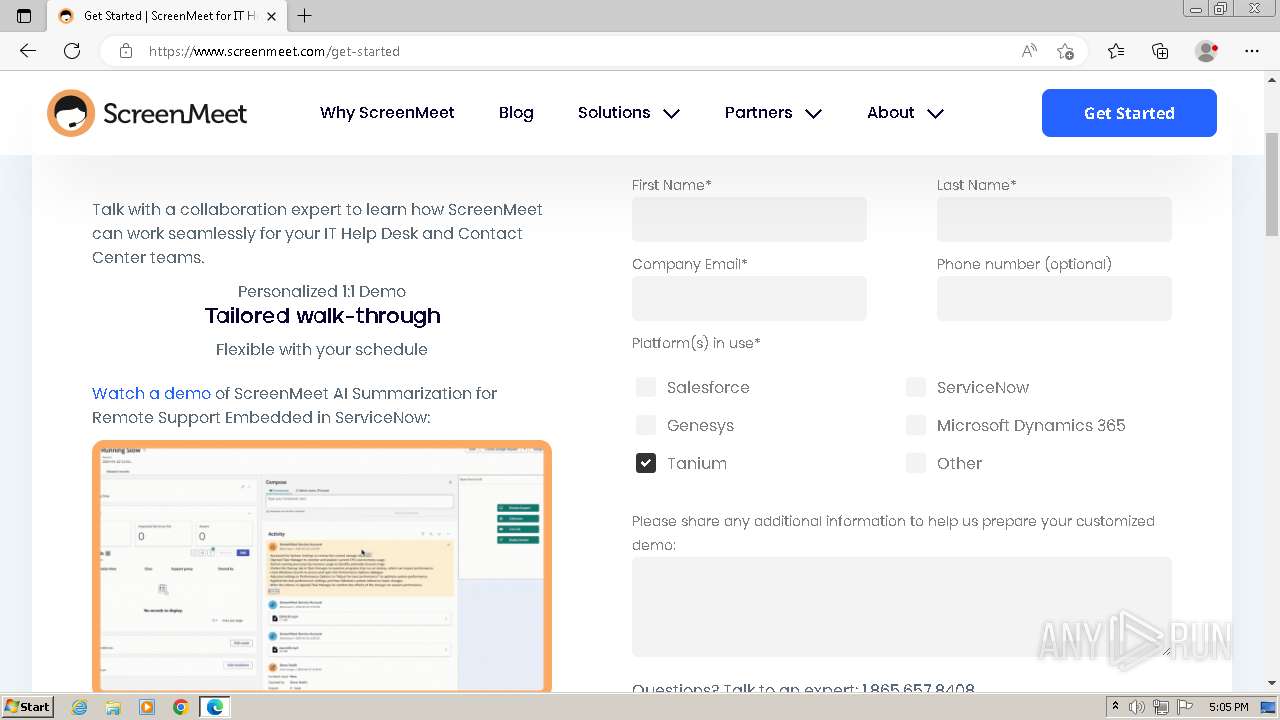Check the Microsoft Dynamics 365 checkbox
The height and width of the screenshot is (720, 1280).
pos(916,425)
